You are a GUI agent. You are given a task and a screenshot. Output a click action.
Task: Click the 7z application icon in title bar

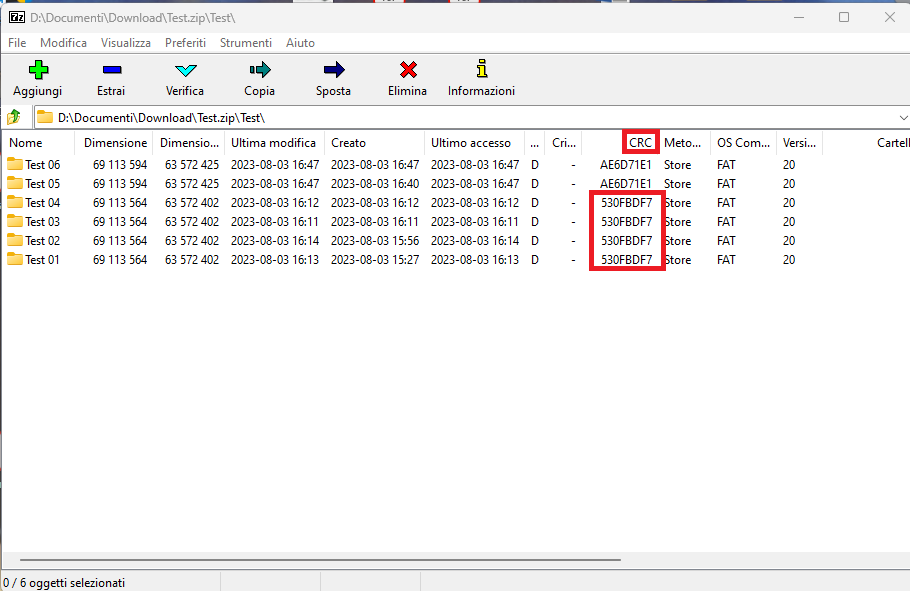pos(17,17)
